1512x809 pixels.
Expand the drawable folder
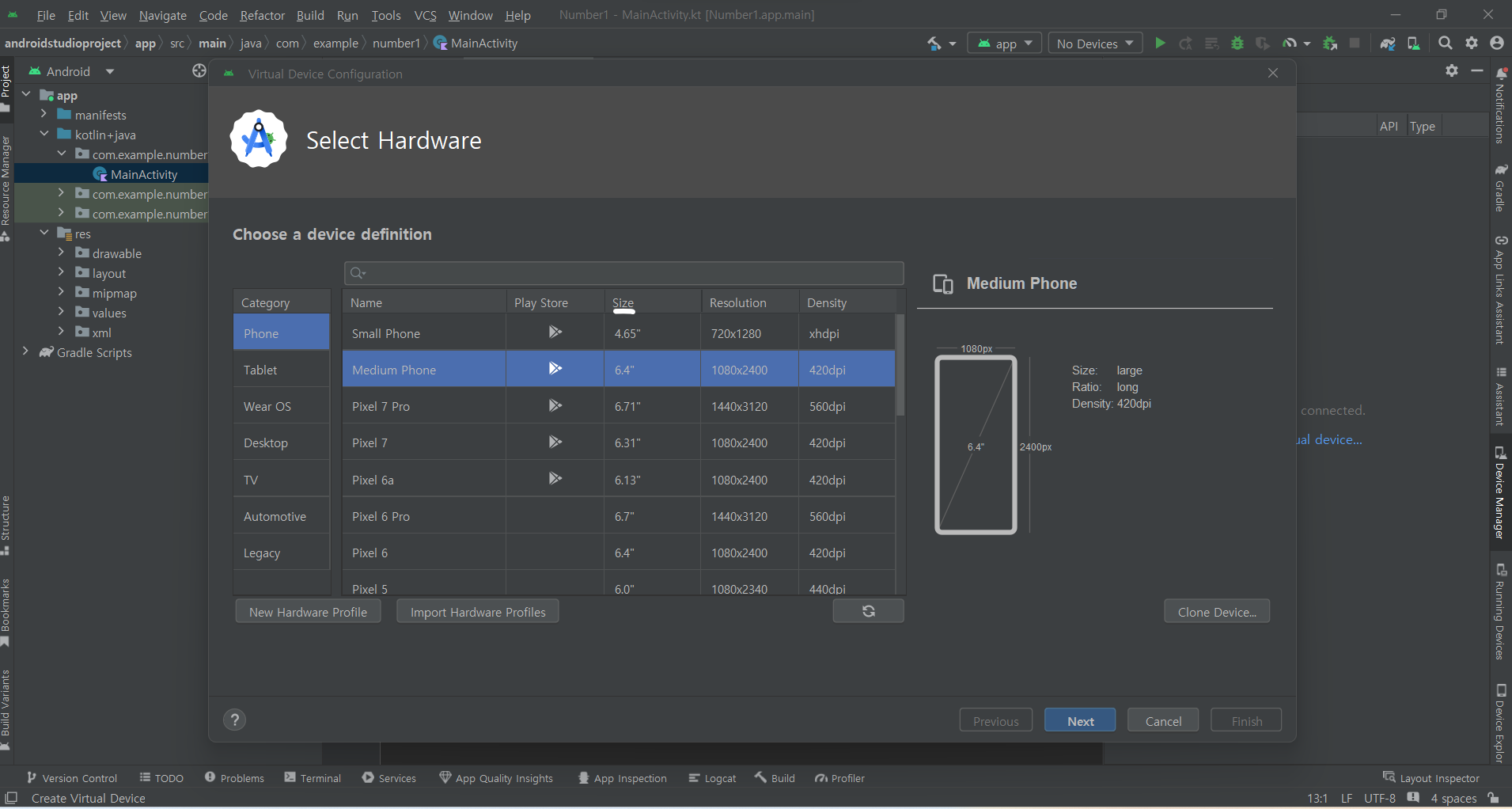[x=61, y=253]
